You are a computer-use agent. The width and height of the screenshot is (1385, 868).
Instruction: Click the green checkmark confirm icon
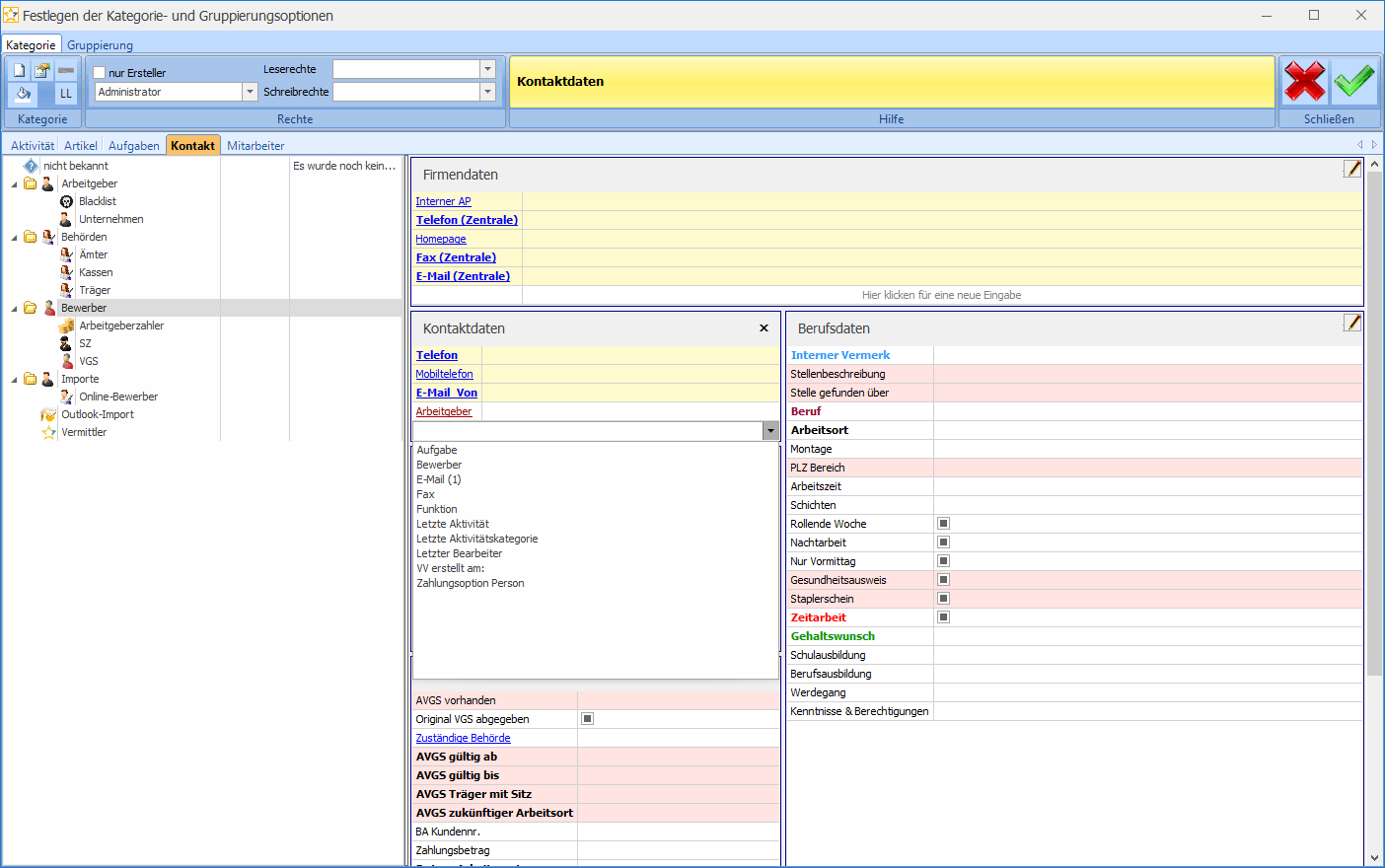pos(1354,82)
